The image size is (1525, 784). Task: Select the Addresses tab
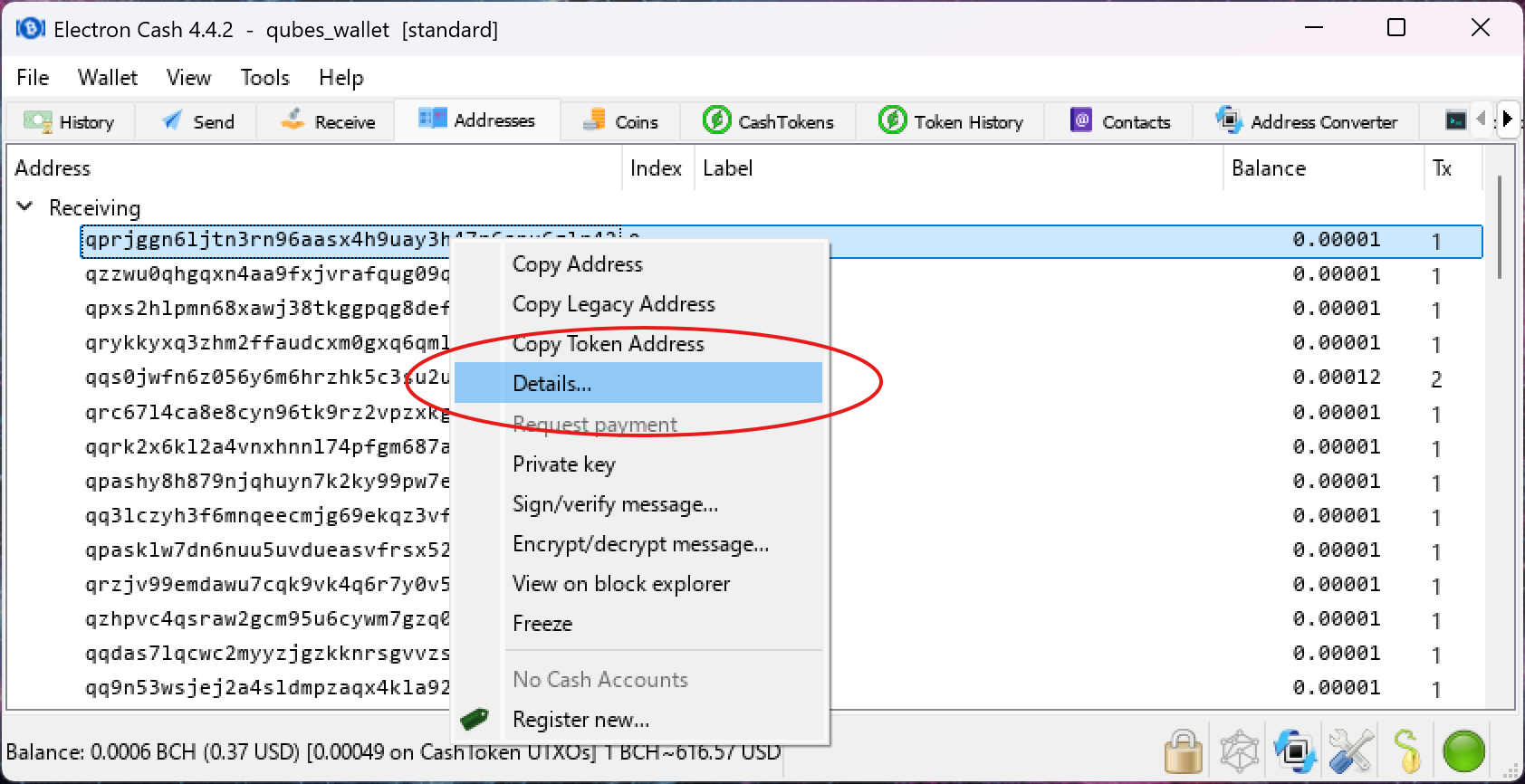click(477, 120)
